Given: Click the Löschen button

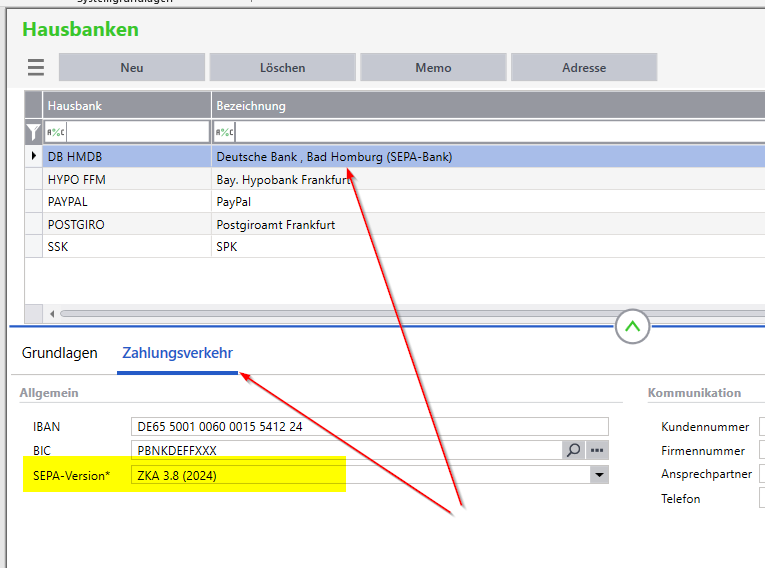Looking at the screenshot, I should tap(282, 67).
